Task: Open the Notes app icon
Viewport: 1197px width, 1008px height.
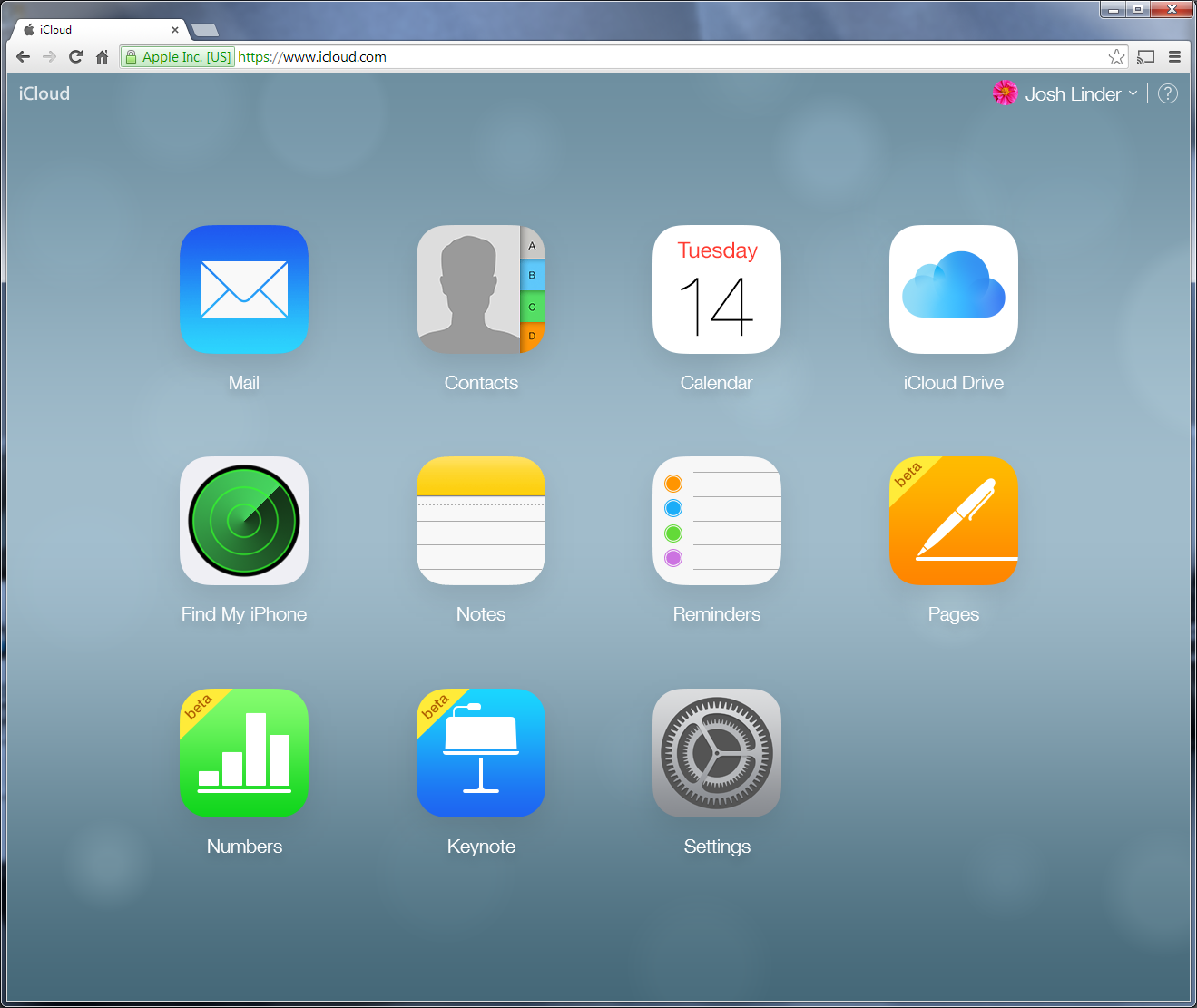Action: tap(481, 521)
